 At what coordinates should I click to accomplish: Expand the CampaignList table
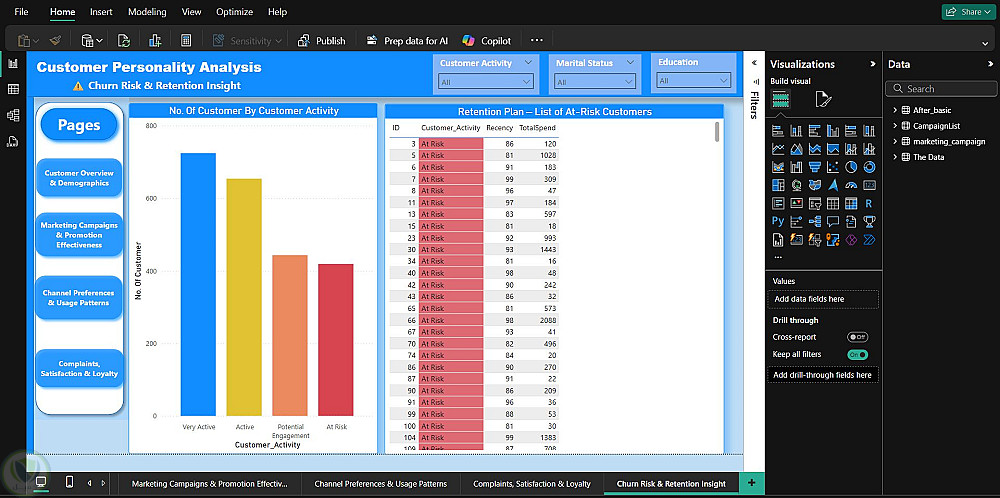pyautogui.click(x=895, y=126)
